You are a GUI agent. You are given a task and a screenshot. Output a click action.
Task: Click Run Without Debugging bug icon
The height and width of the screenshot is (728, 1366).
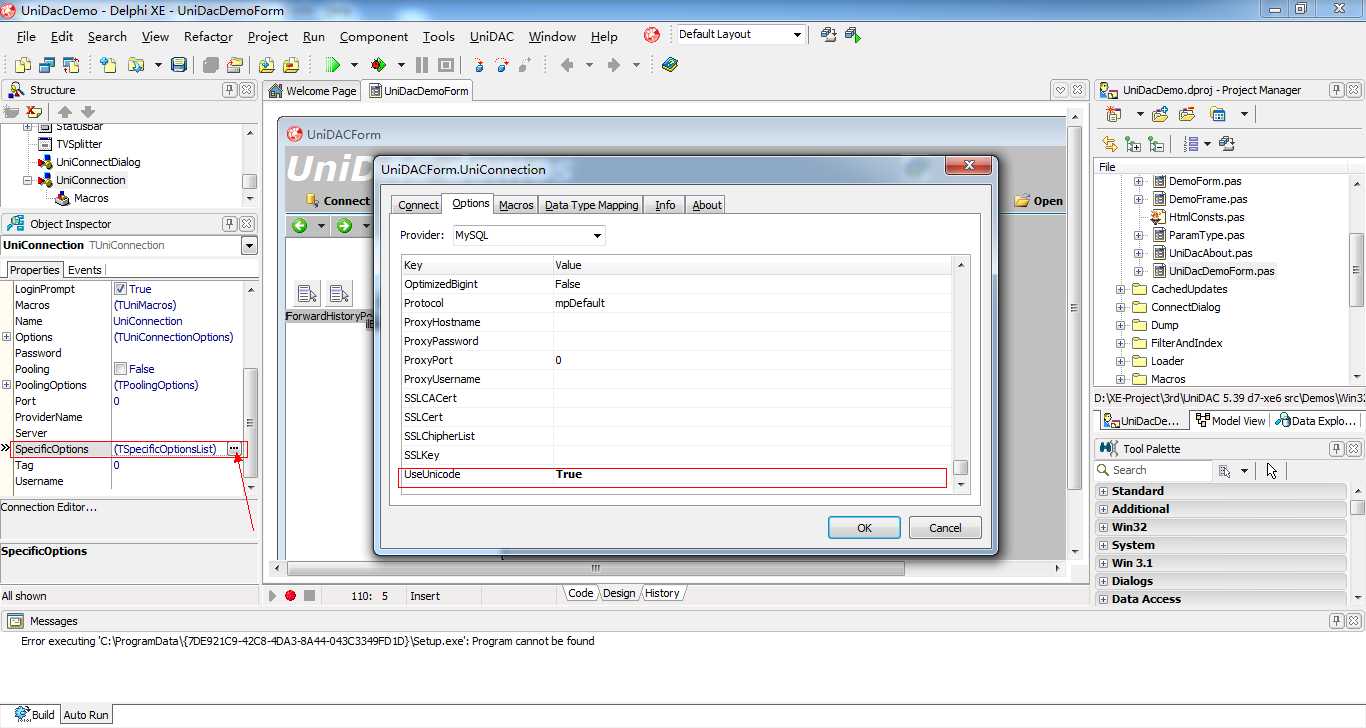[x=378, y=65]
